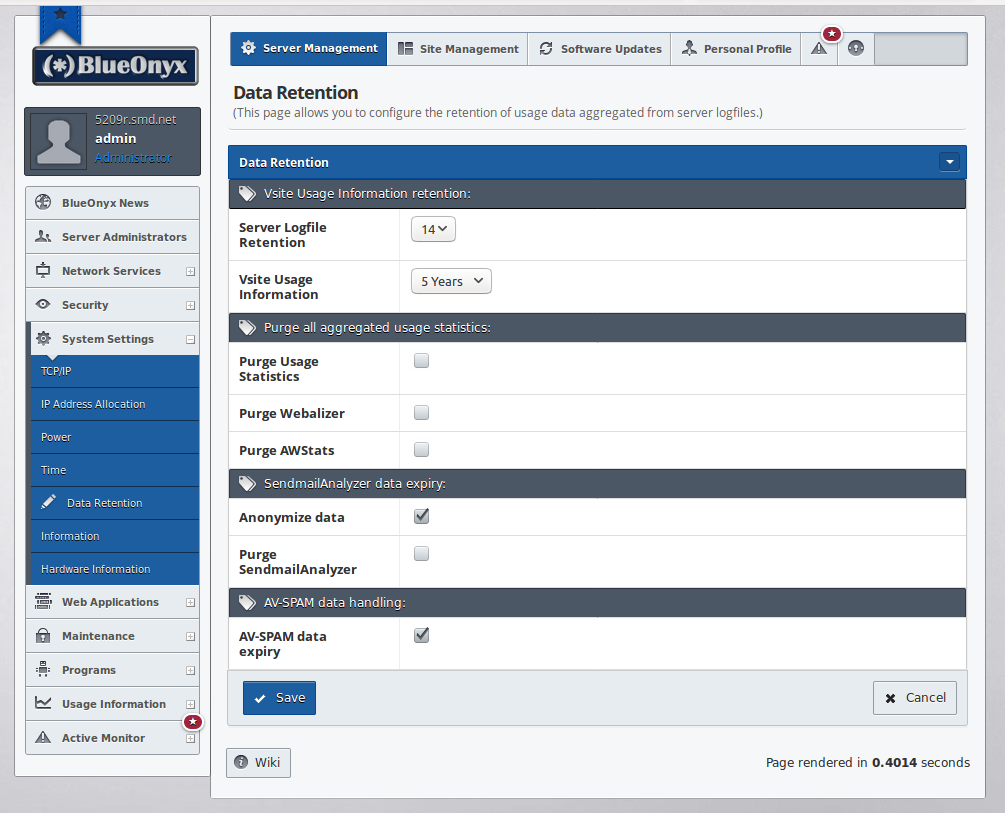Check the Purge Webalizer box
This screenshot has width=1005, height=813.
click(421, 412)
